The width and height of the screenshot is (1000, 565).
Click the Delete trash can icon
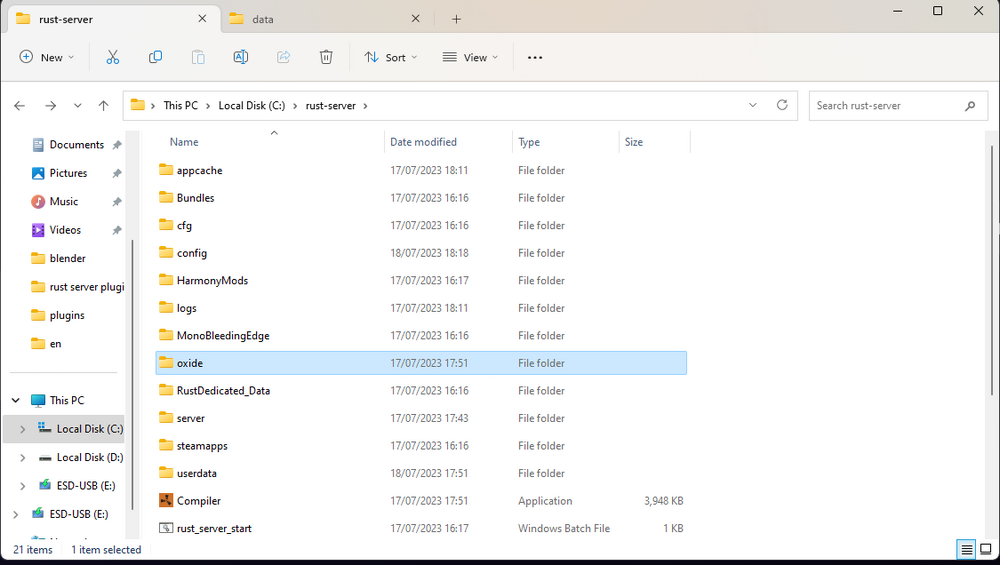tap(326, 57)
